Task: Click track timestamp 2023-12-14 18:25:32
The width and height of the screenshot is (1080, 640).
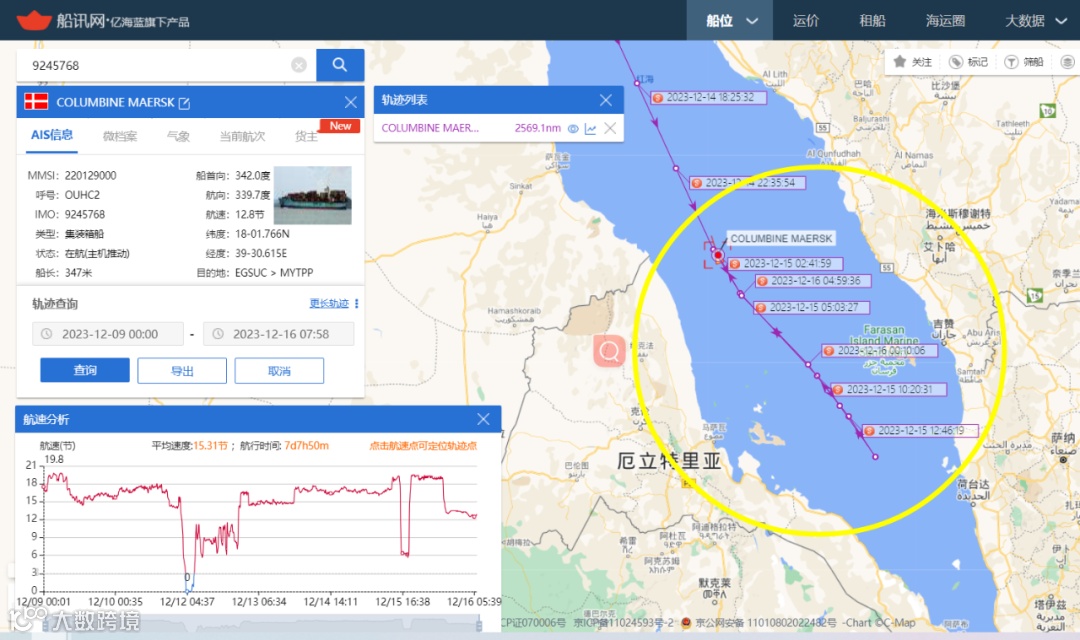Action: point(710,97)
